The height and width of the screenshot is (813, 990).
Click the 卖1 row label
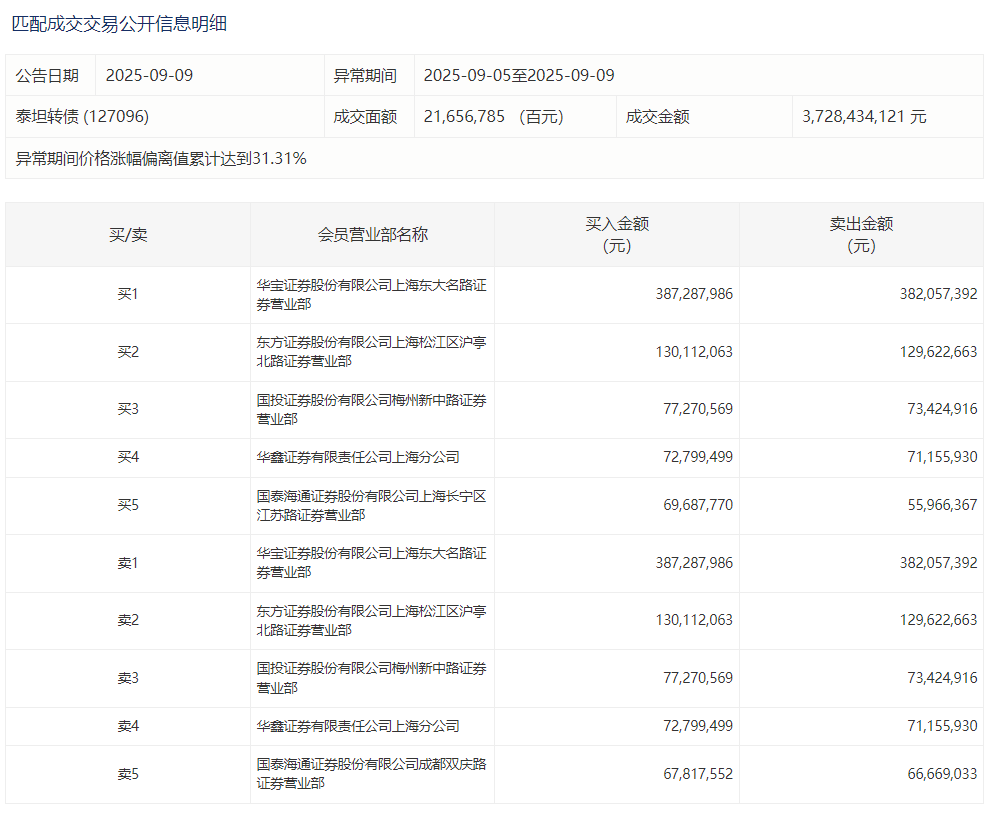tap(128, 563)
